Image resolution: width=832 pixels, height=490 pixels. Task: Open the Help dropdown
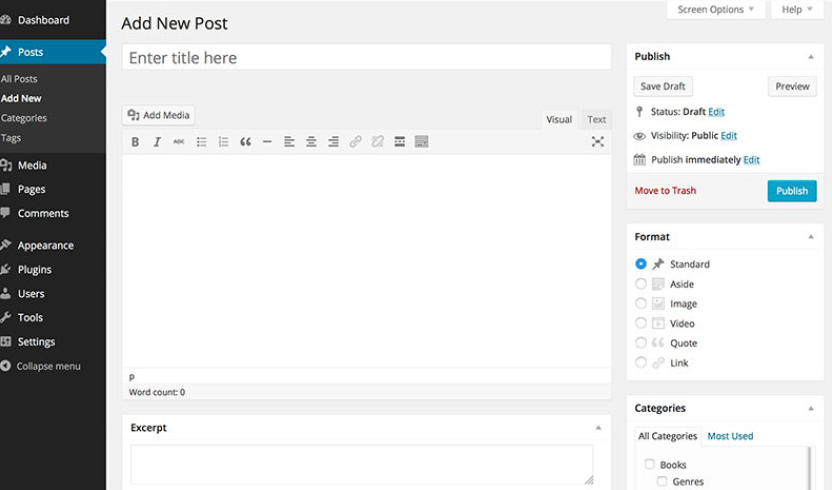(797, 10)
